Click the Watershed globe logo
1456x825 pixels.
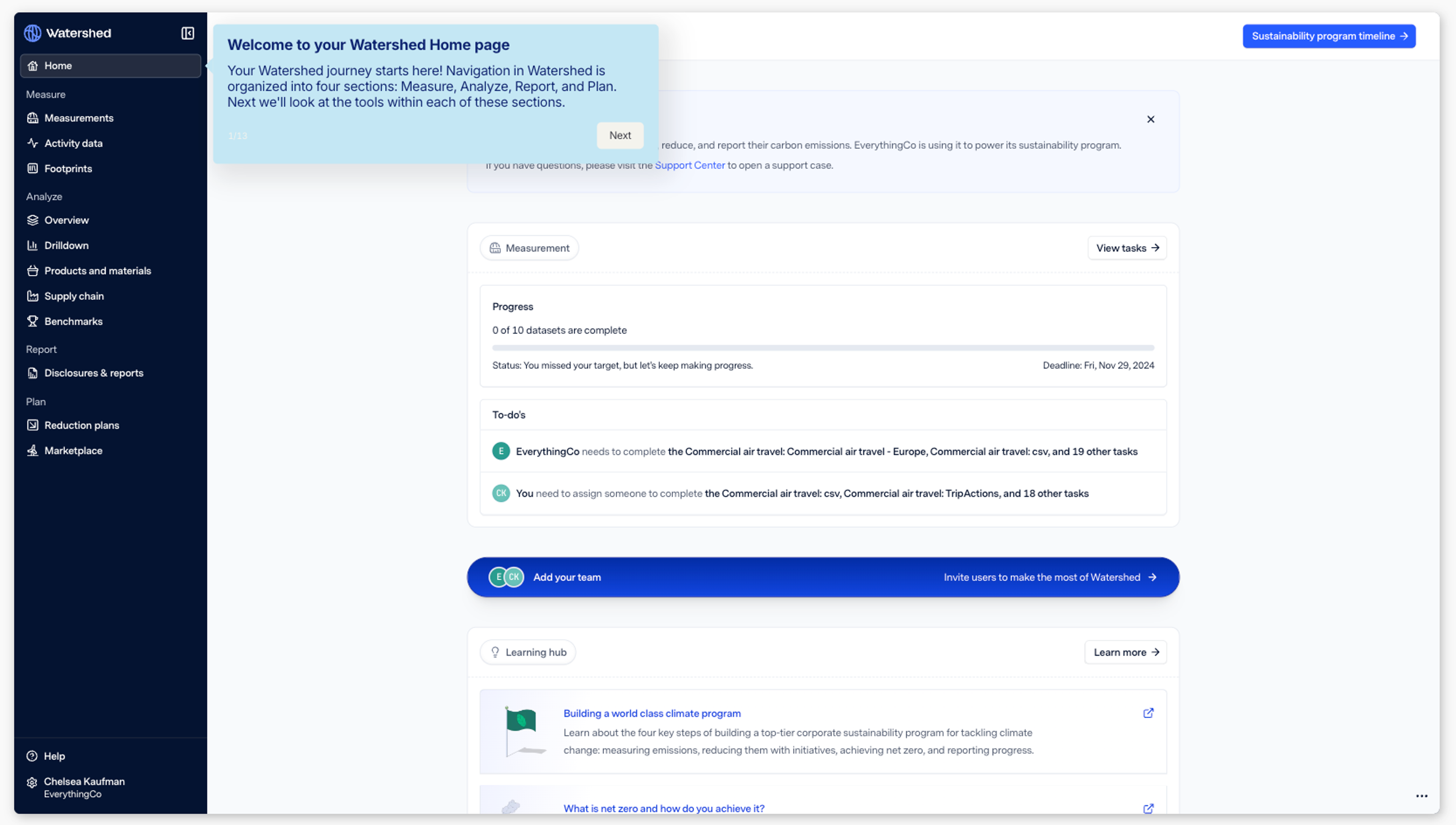click(33, 33)
